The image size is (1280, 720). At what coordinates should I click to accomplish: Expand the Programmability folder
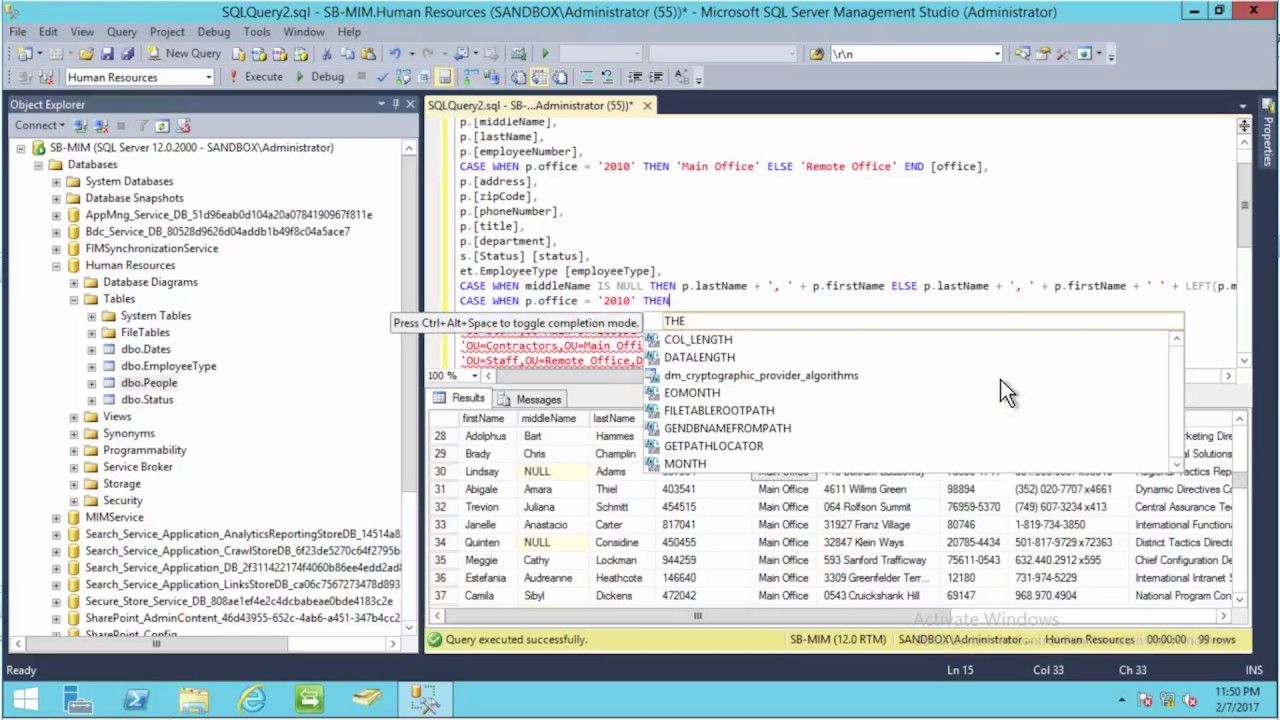(74, 450)
